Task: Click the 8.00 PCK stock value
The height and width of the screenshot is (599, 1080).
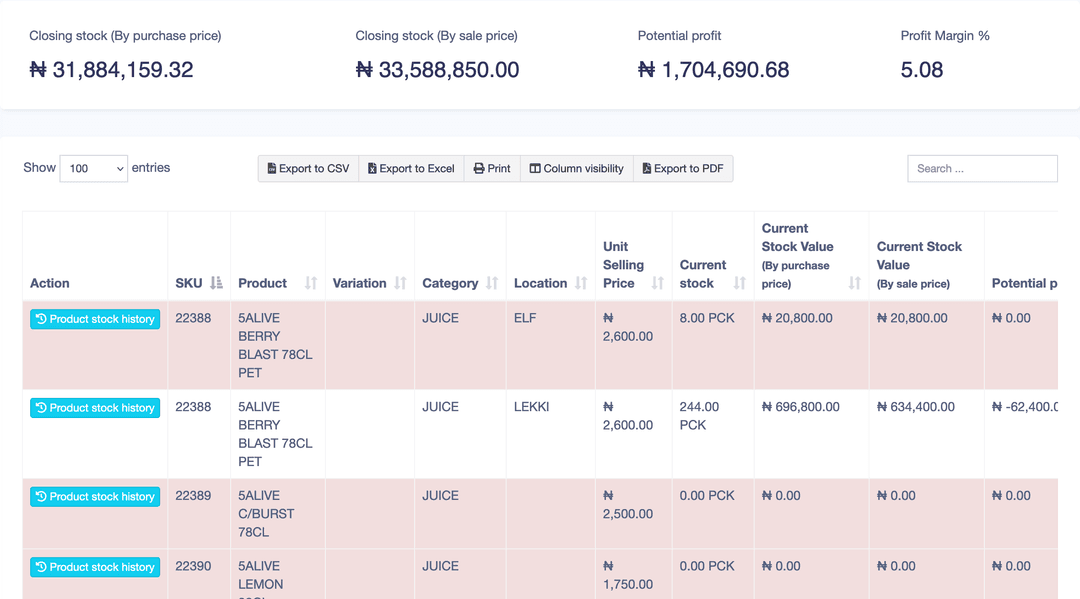Action: click(x=707, y=318)
